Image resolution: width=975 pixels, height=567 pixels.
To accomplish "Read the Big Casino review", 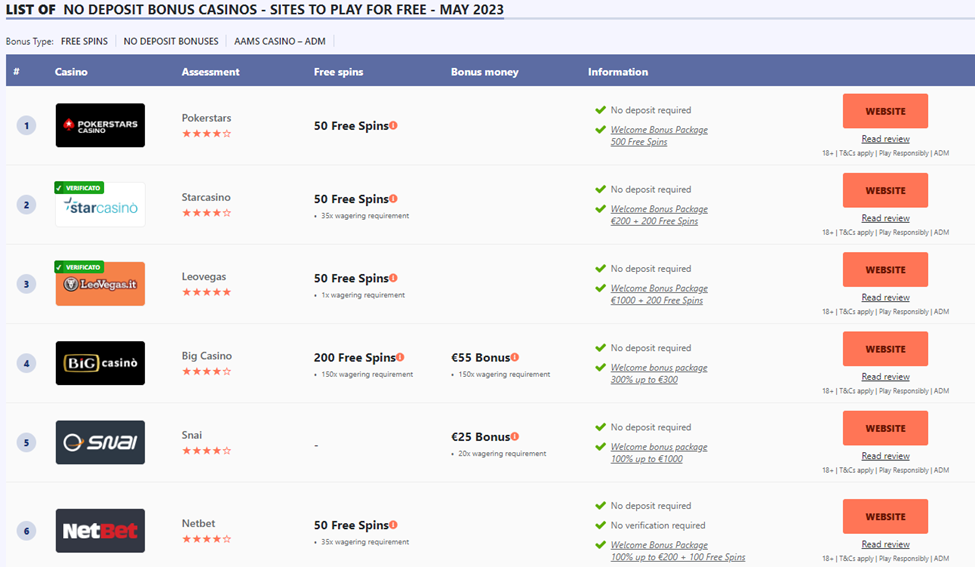I will pos(885,377).
